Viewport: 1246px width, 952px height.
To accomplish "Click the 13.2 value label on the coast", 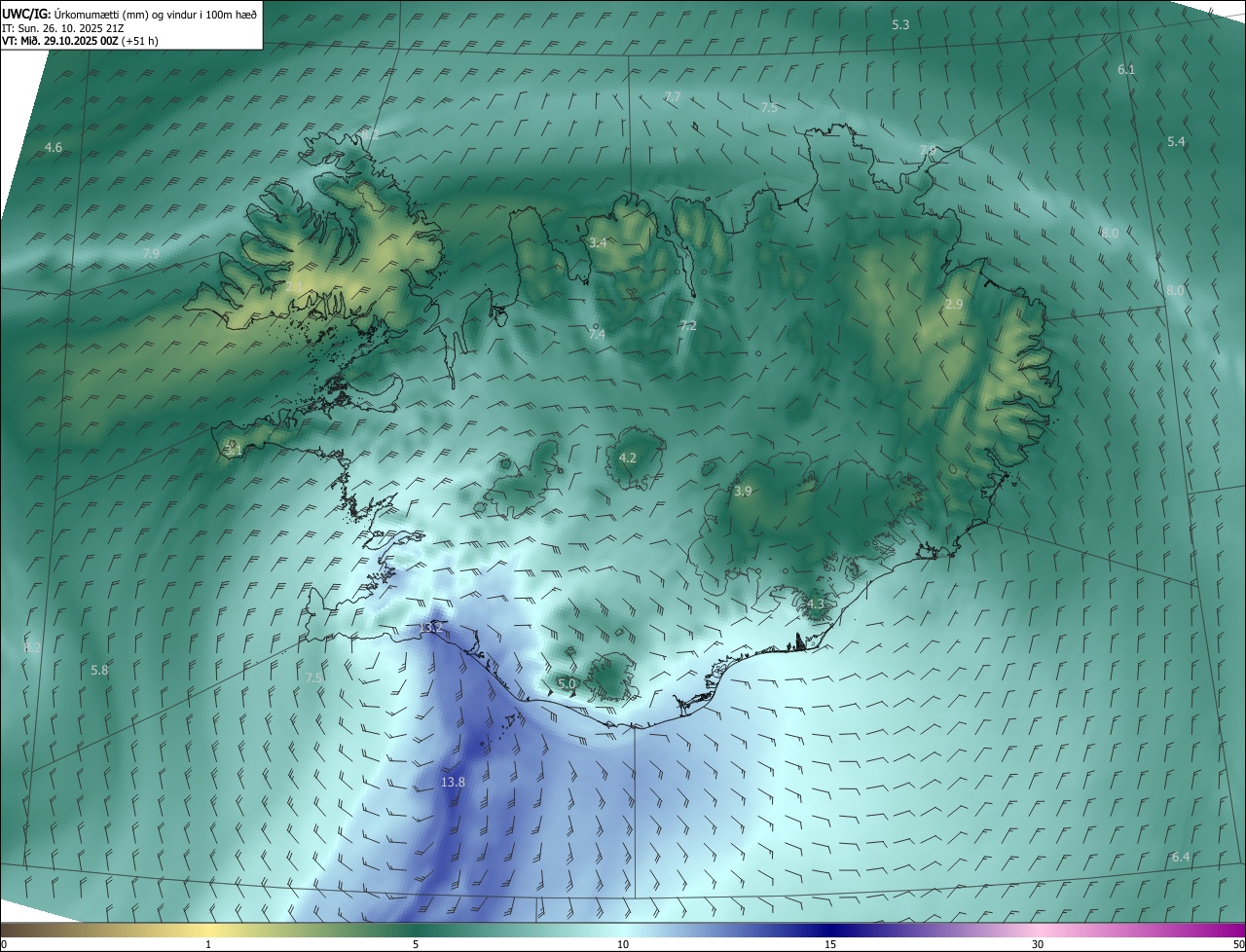I will (430, 629).
